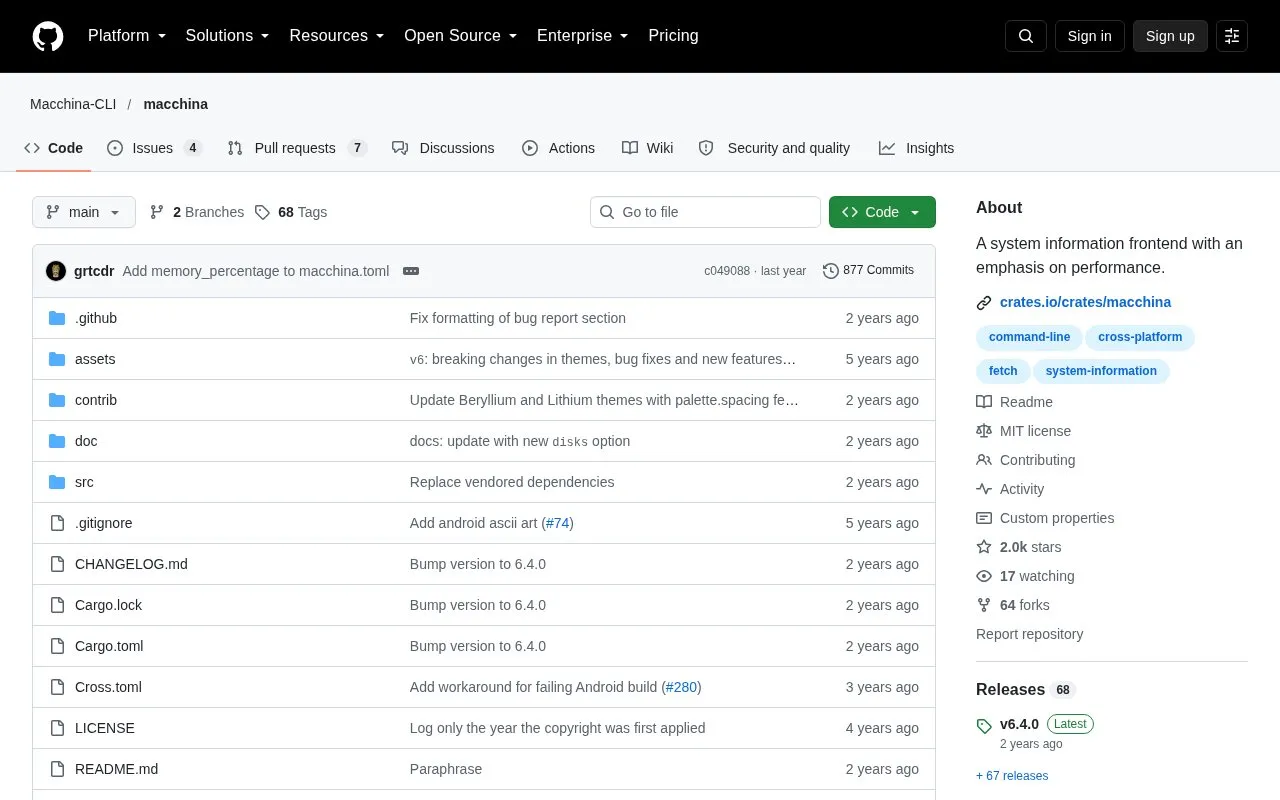This screenshot has height=800, width=1280.
Task: Click the grtcdr avatar image
Action: click(x=56, y=271)
